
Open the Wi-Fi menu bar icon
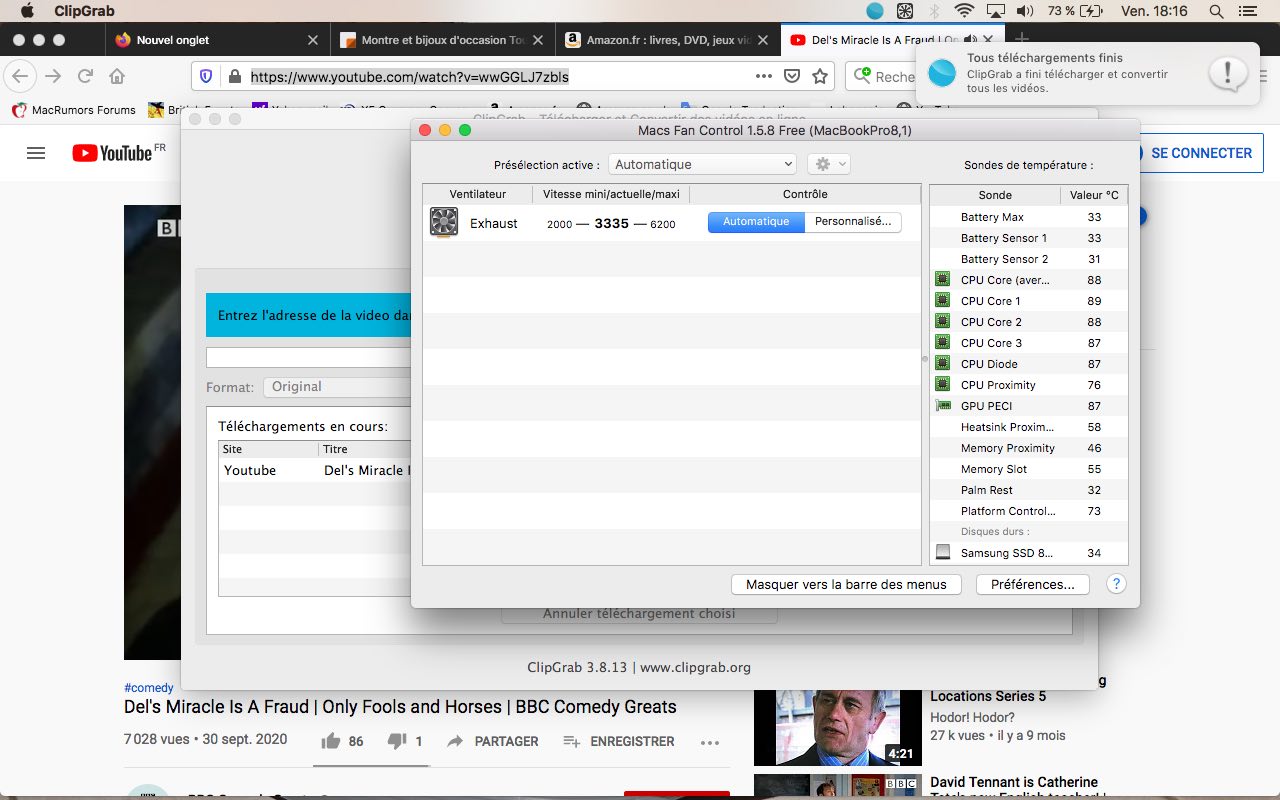(964, 11)
